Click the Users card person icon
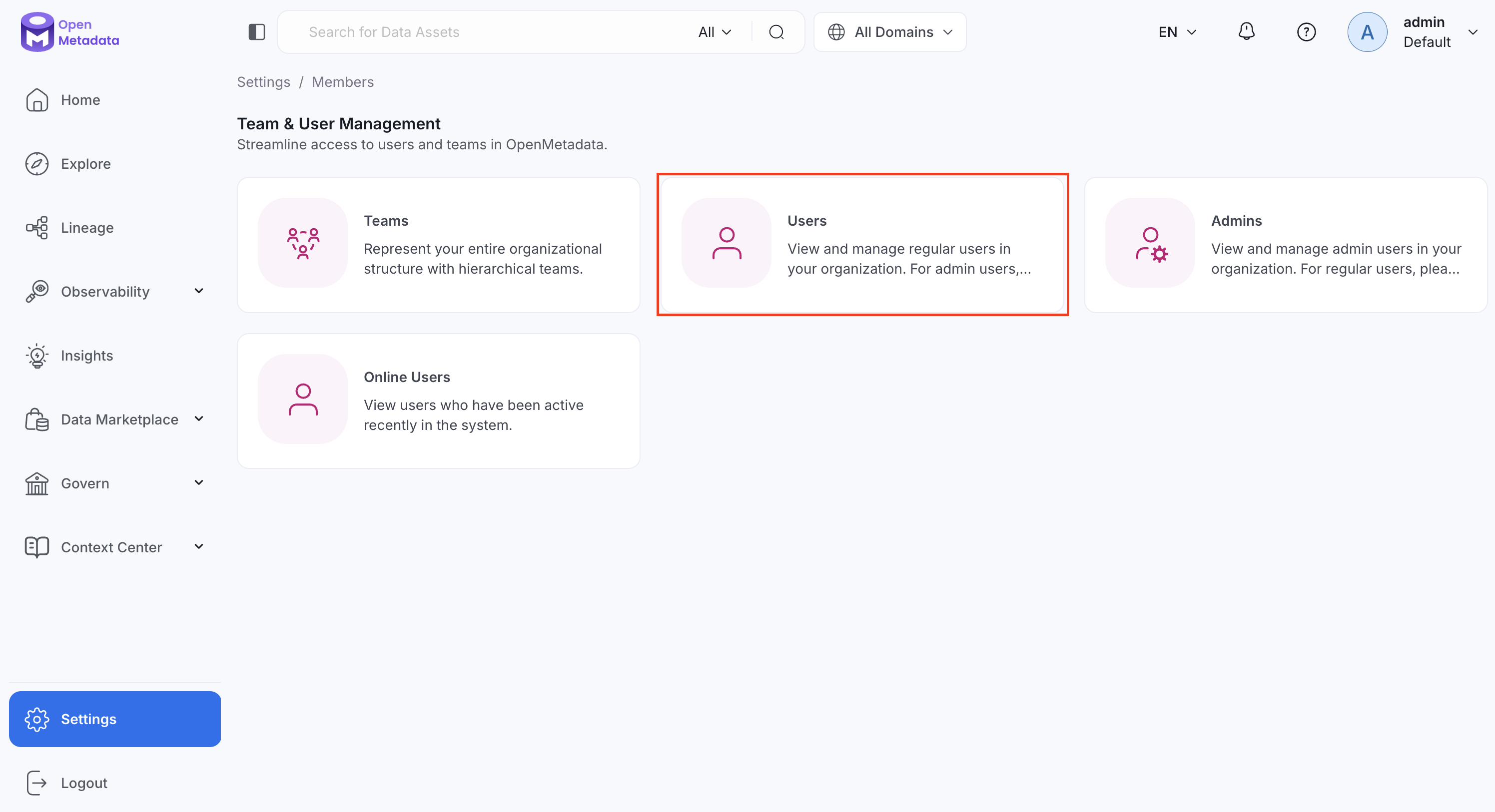 point(727,242)
